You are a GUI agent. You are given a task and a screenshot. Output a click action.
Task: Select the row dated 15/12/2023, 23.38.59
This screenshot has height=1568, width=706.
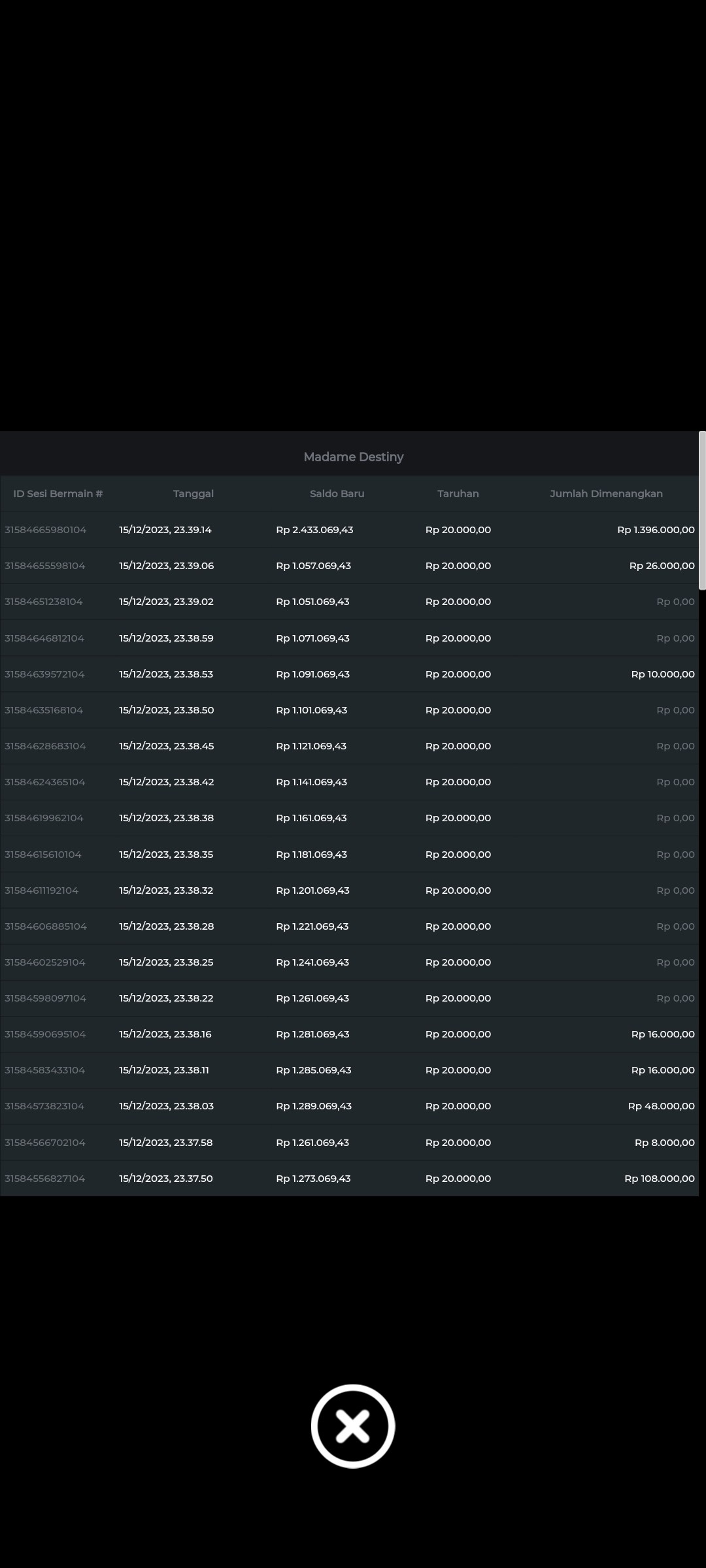click(166, 638)
